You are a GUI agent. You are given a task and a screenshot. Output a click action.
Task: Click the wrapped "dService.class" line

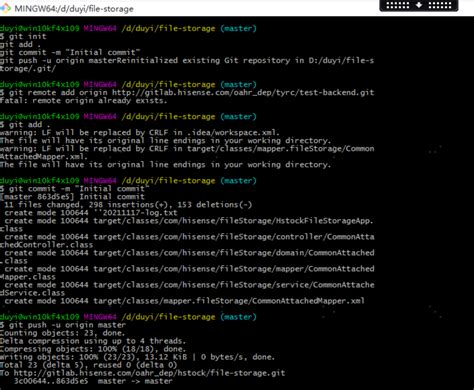[x=33, y=293]
